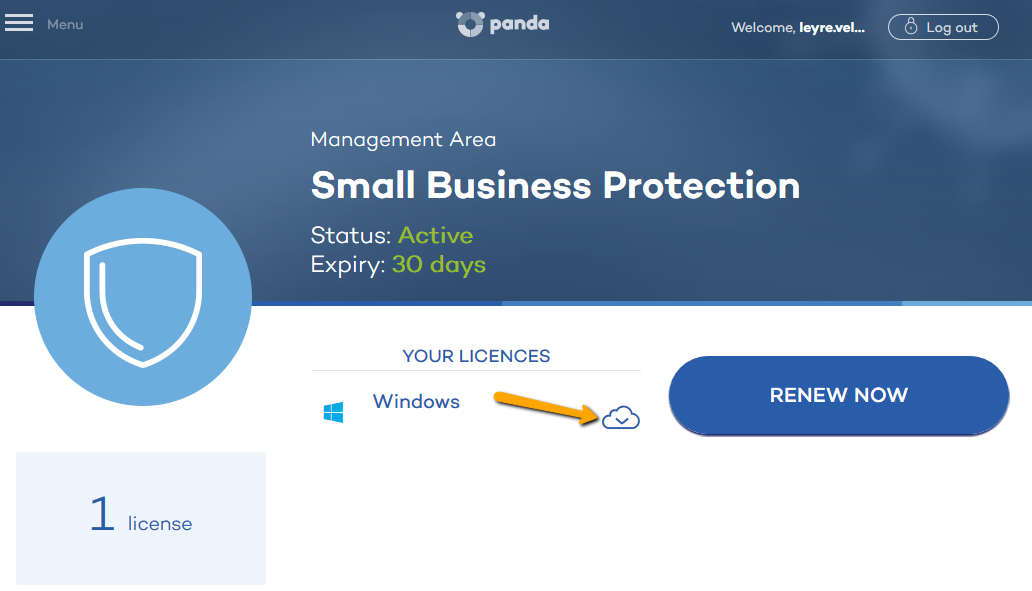Image resolution: width=1032 pixels, height=591 pixels.
Task: Click the padlock icon in Log out
Action: click(911, 26)
